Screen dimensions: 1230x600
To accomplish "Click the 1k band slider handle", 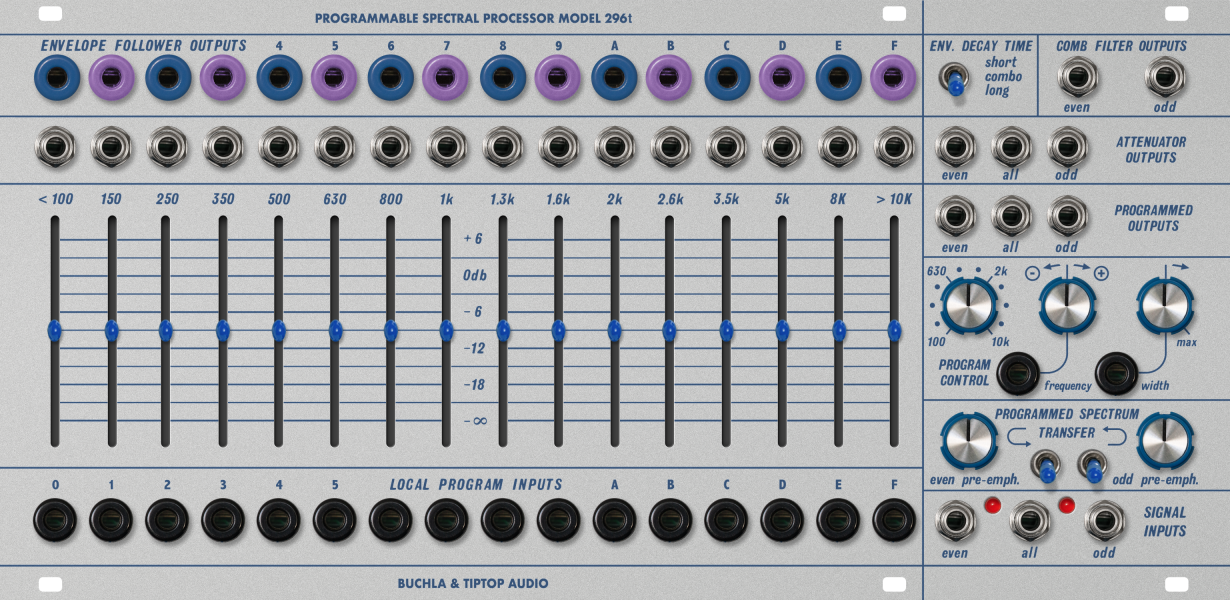I will pos(447,330).
